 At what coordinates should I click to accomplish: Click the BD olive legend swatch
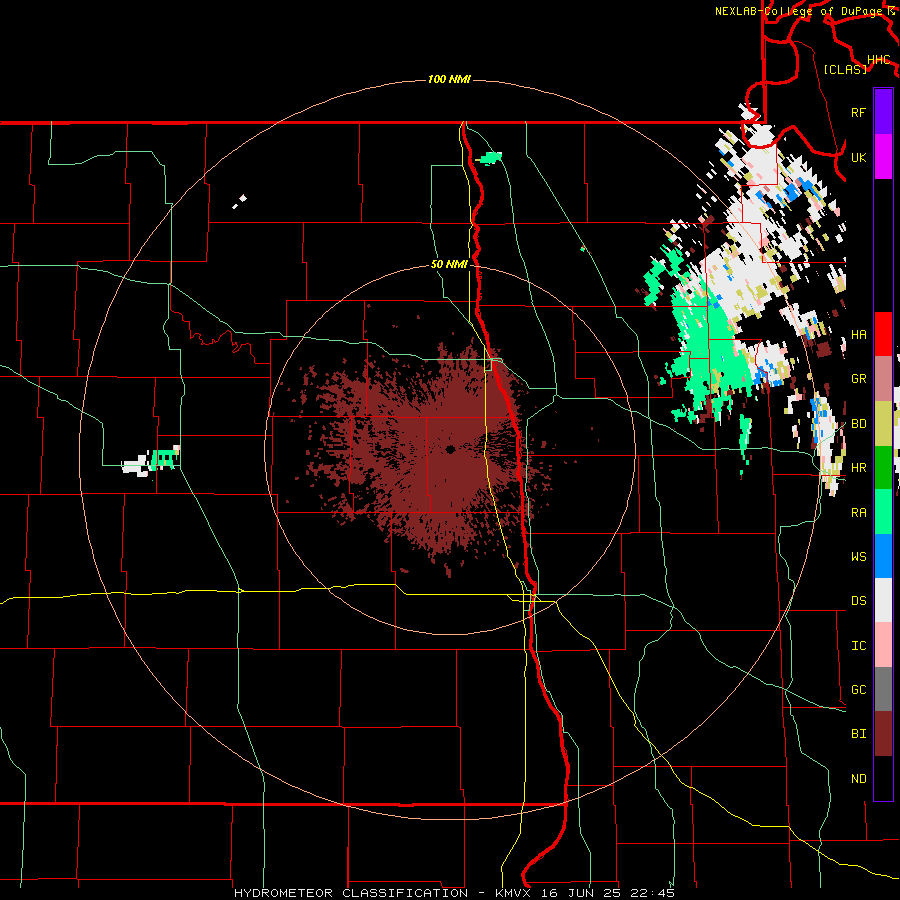[883, 424]
